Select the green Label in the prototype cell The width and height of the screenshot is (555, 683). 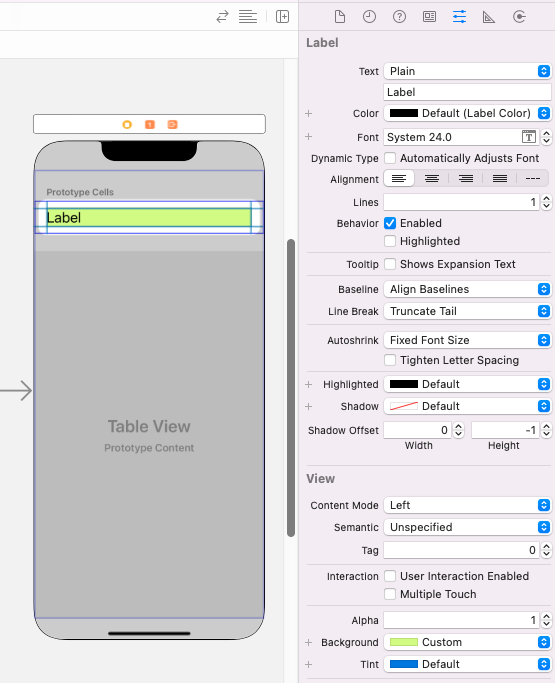(x=149, y=217)
